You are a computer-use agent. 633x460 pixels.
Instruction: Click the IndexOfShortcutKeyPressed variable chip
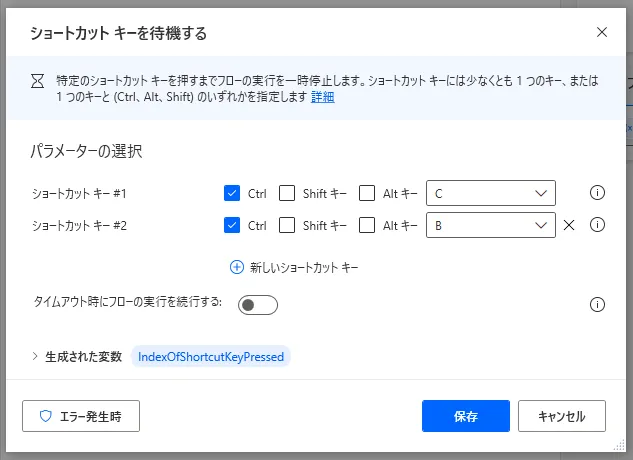211,356
